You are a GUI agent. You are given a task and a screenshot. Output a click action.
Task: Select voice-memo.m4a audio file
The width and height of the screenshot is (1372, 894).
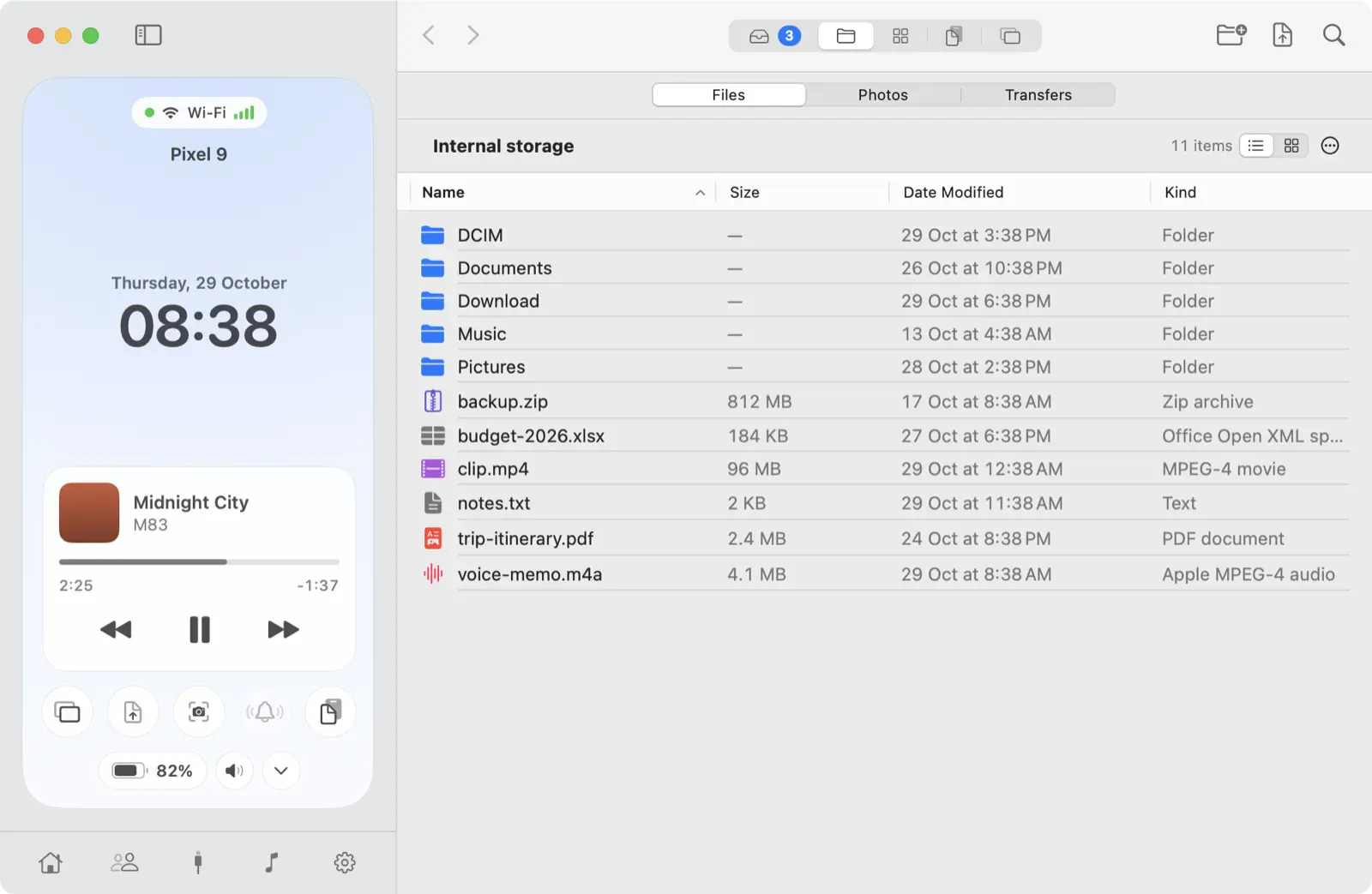(x=885, y=574)
